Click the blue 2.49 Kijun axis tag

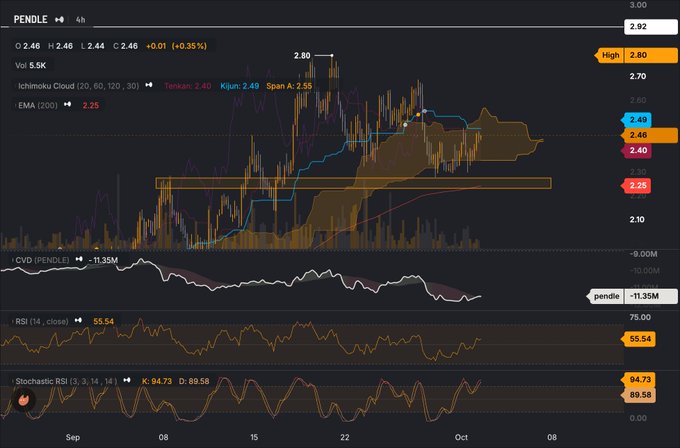point(636,120)
